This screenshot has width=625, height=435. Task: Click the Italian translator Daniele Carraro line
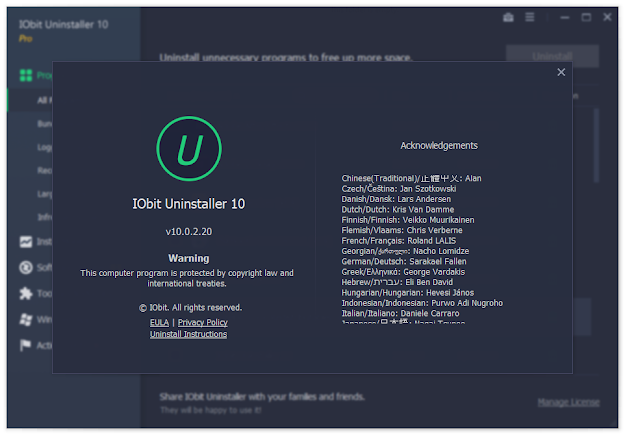click(400, 313)
